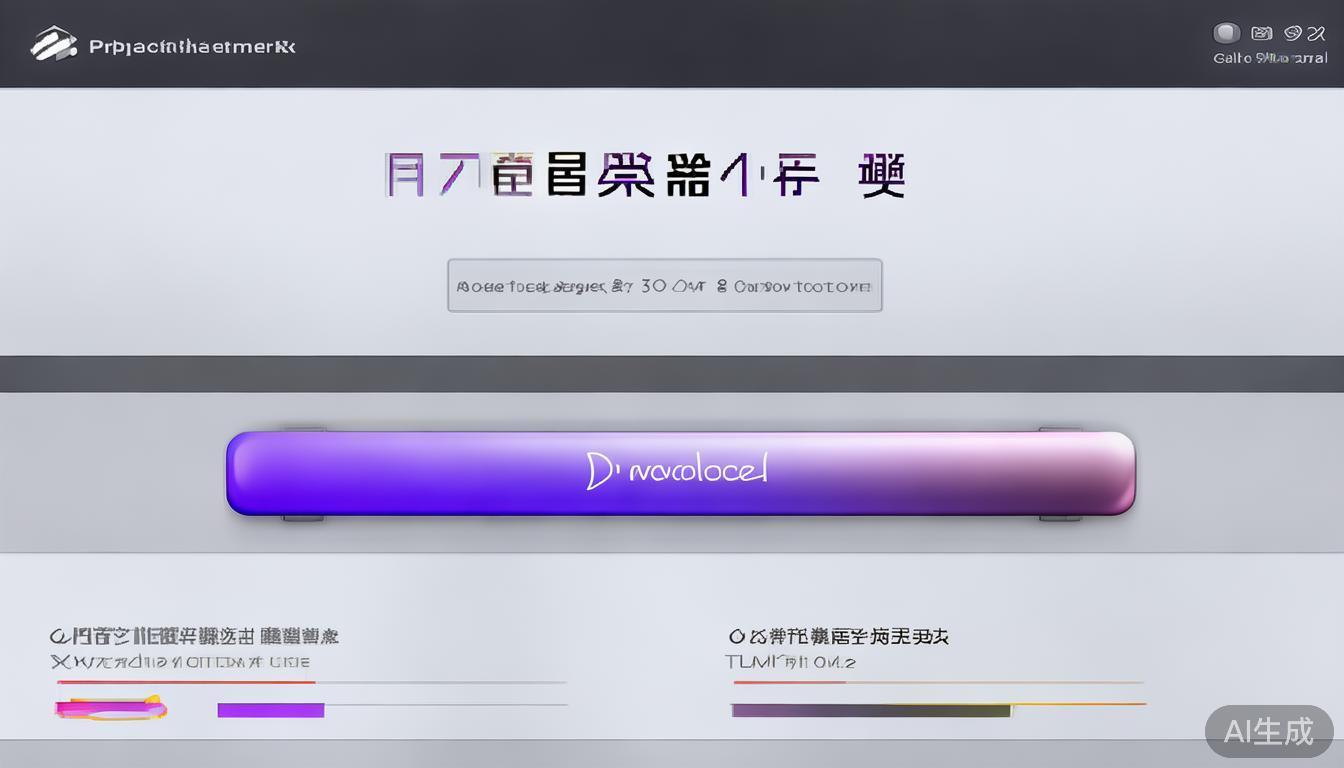Click the AI生成 watermark badge
Image resolution: width=1344 pixels, height=768 pixels.
(x=1270, y=732)
